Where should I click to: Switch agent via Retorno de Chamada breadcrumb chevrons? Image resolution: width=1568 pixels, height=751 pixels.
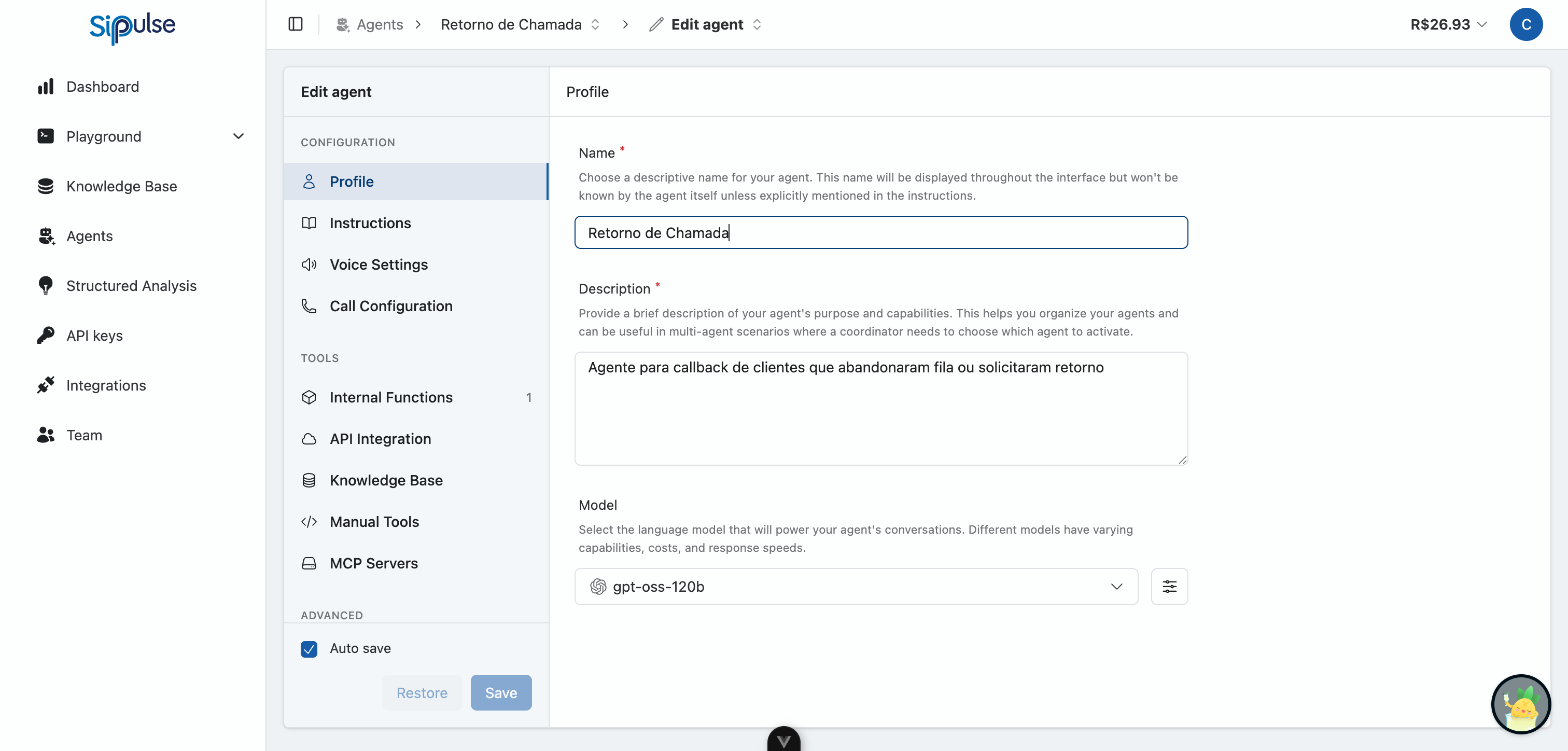click(x=596, y=24)
